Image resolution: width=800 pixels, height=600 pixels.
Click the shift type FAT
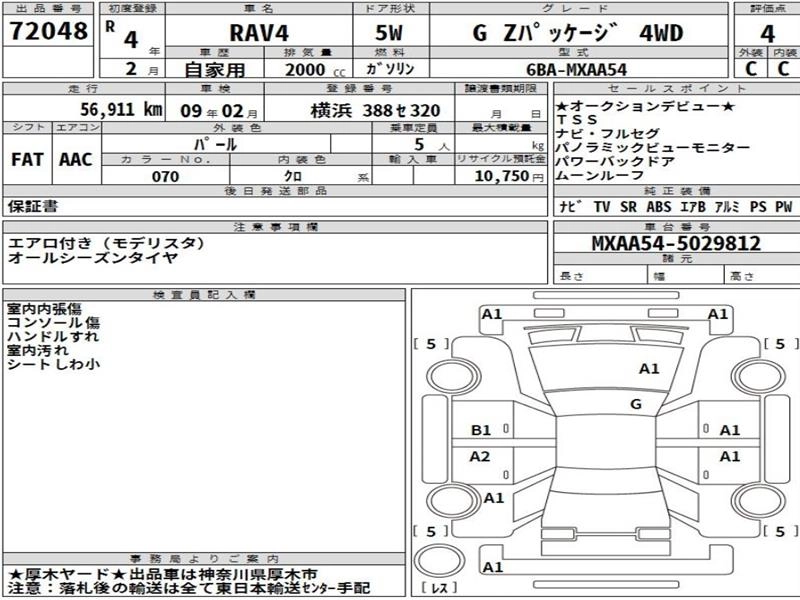(27, 159)
